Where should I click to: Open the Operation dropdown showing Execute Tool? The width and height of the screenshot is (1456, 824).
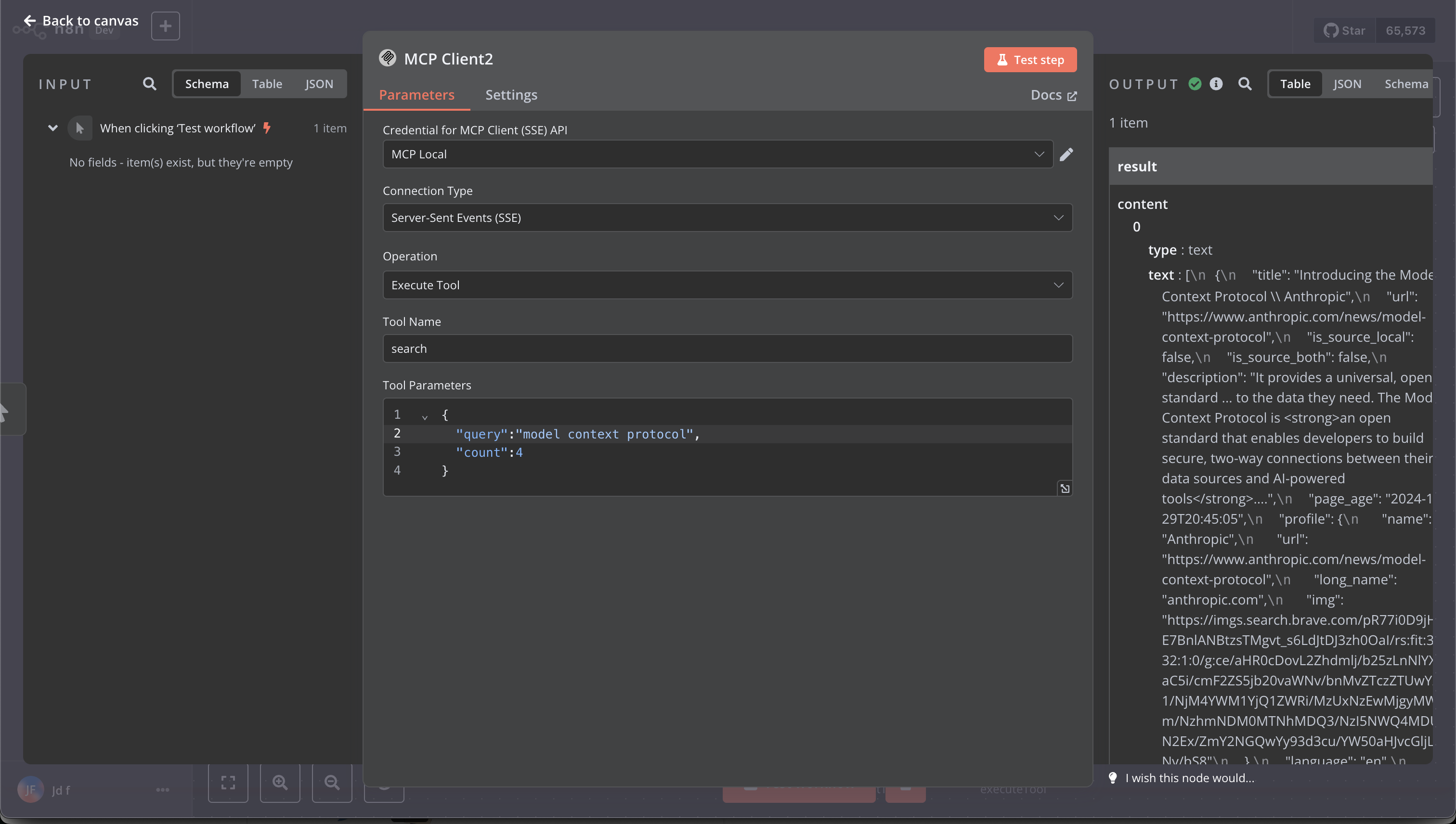click(727, 285)
